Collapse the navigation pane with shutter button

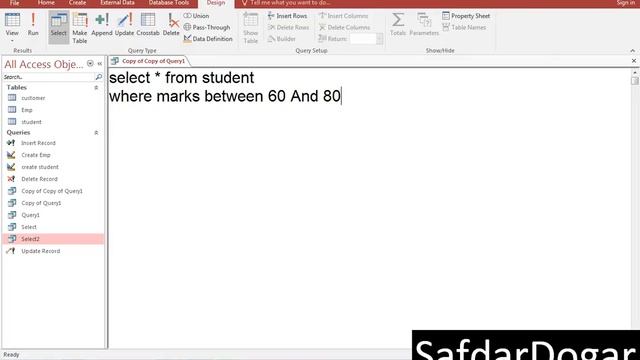pyautogui.click(x=100, y=64)
